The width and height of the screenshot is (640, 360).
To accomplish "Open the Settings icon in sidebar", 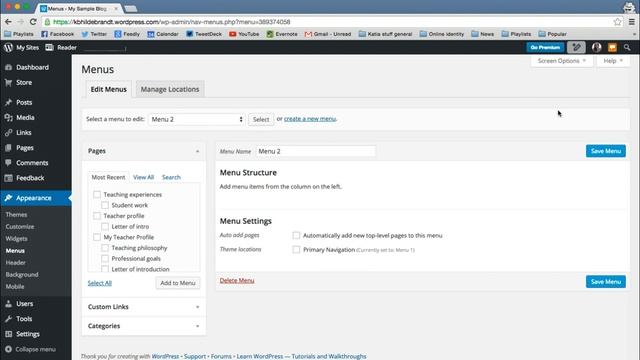I will click(x=8, y=334).
